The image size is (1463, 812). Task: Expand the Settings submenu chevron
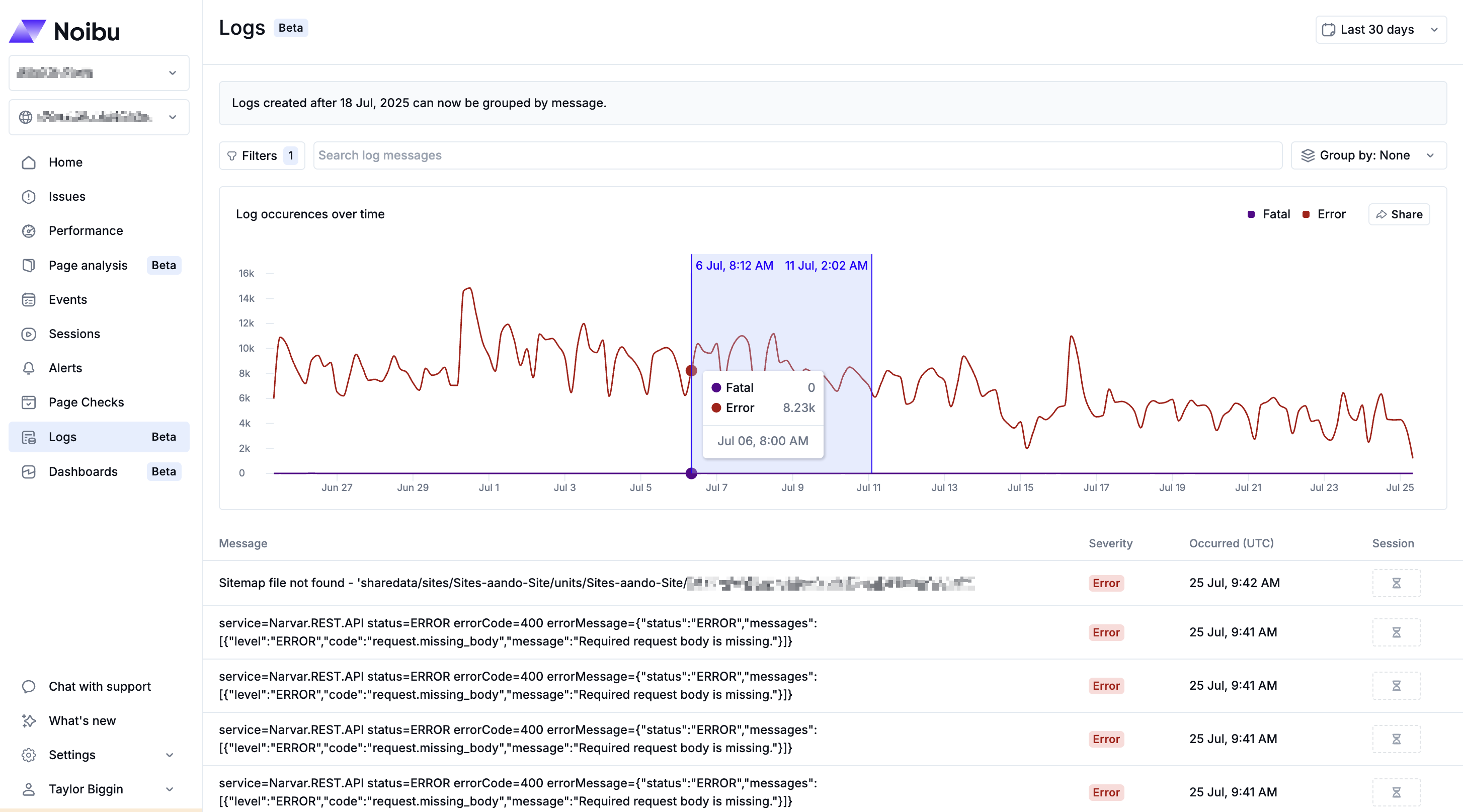[x=169, y=755]
